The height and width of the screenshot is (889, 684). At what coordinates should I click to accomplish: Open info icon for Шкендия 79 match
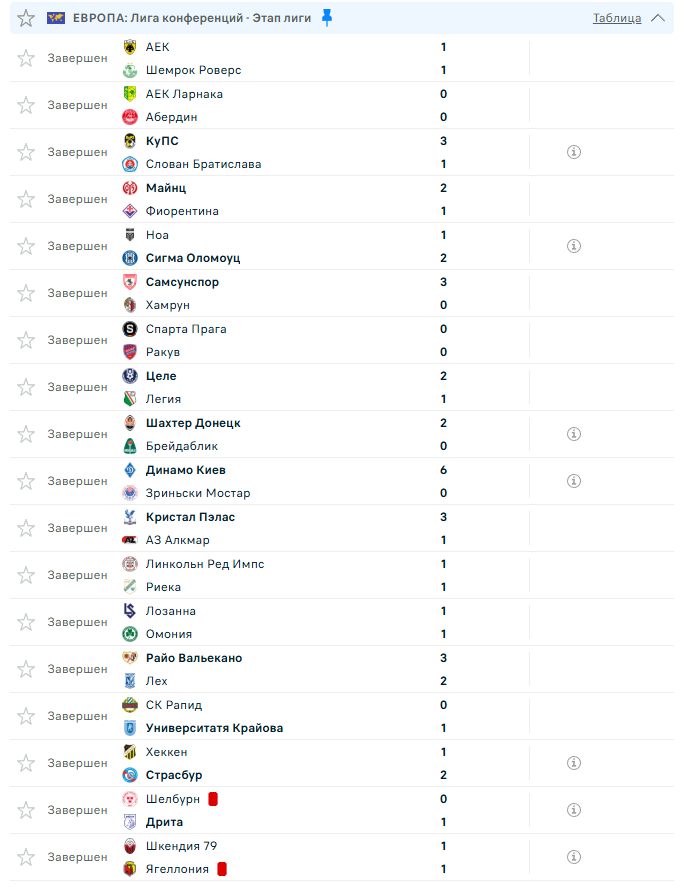click(574, 857)
